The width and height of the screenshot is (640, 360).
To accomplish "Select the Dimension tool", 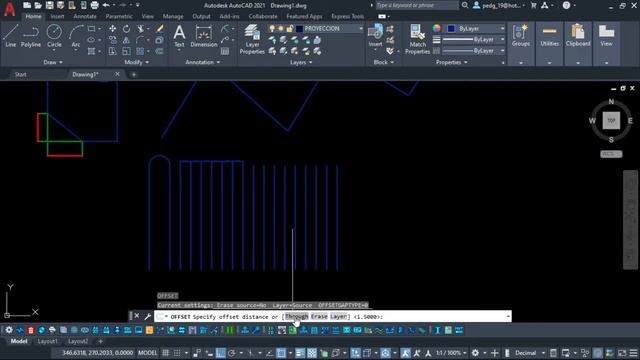I will 203,36.
